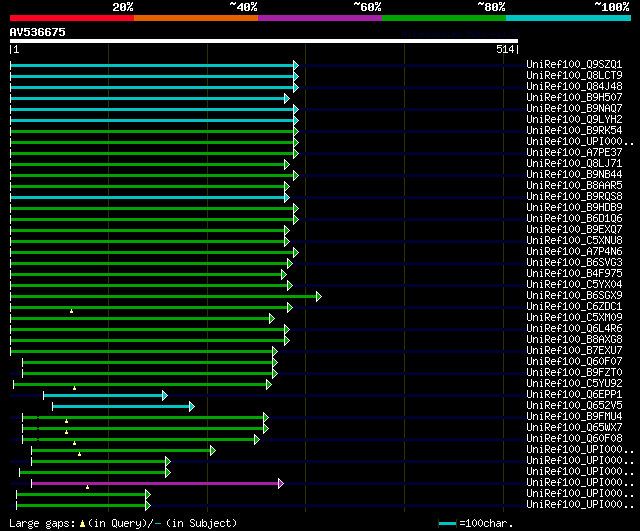The image size is (640, 531).
Task: Select the purple alignment bar near the bottom
Action: (x=155, y=484)
